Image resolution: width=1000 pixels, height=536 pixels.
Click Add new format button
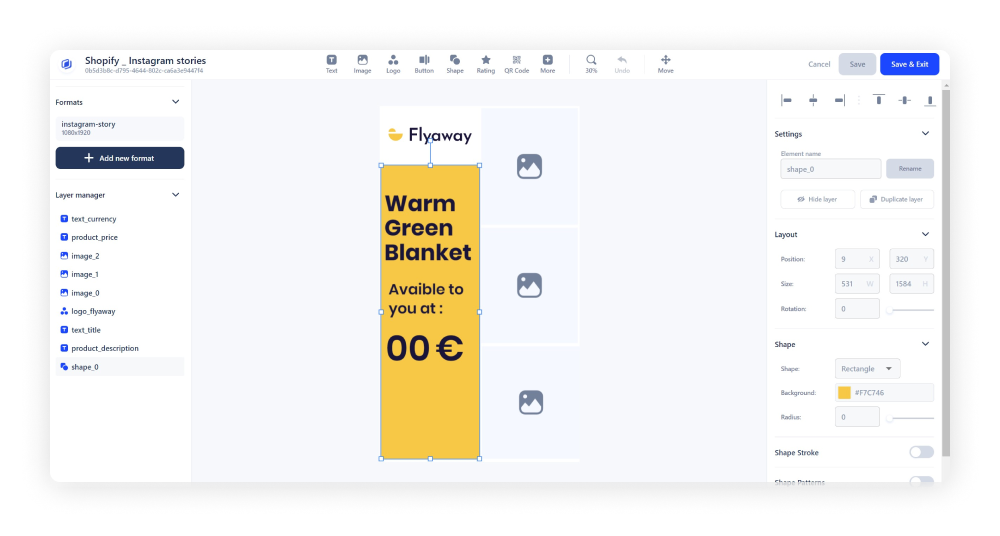coord(120,158)
